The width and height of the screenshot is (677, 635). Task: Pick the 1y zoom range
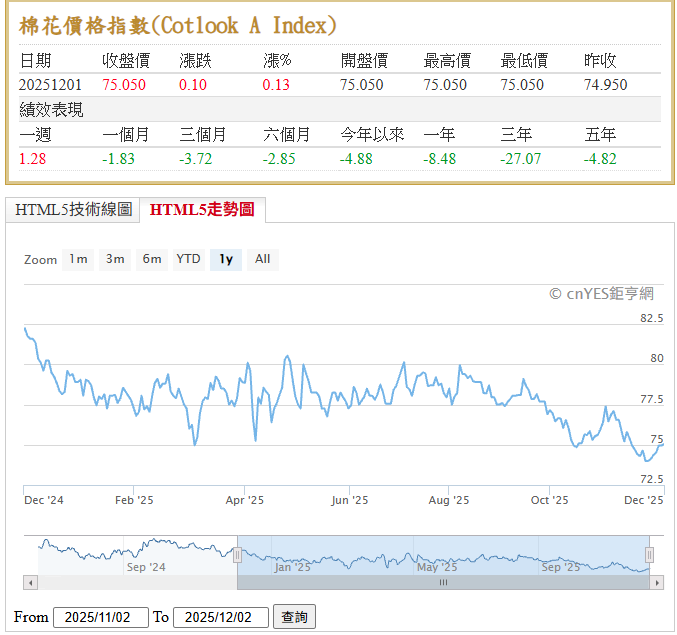226,259
